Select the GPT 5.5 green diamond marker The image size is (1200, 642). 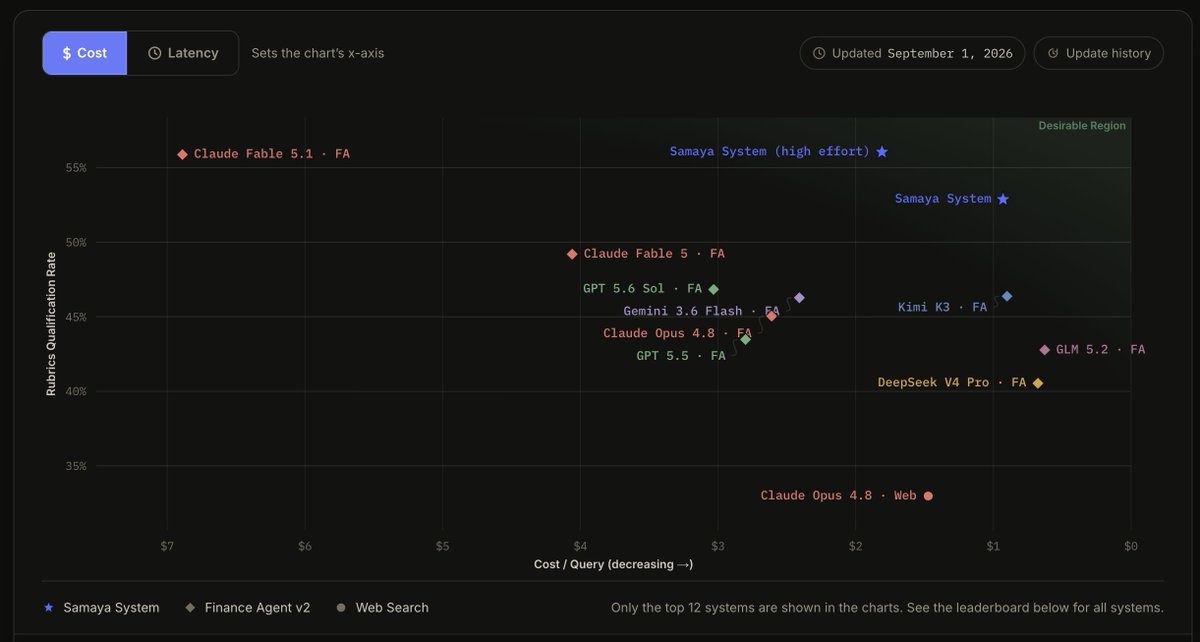[745, 339]
